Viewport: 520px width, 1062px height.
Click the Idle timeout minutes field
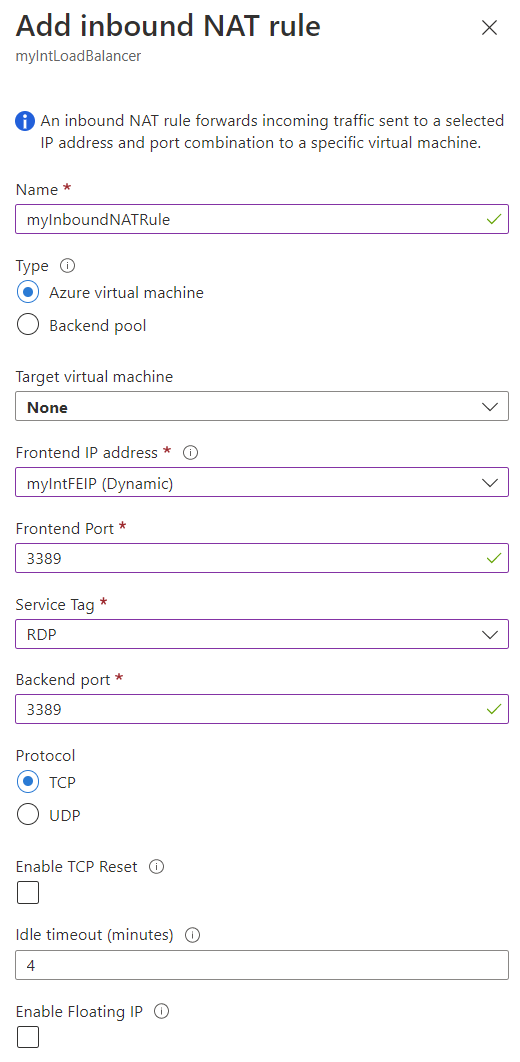click(262, 965)
